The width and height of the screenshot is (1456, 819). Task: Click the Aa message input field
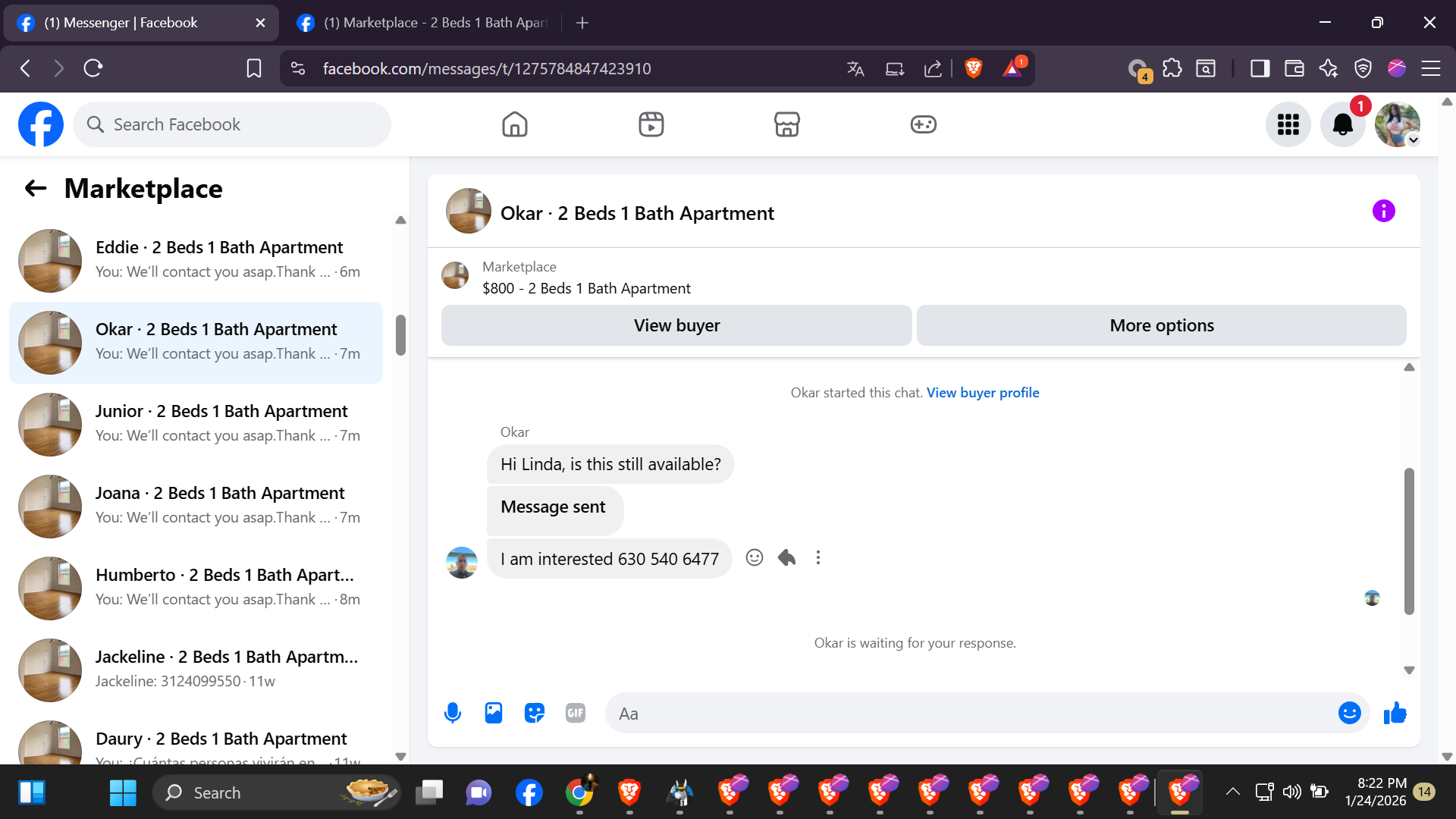tap(971, 713)
